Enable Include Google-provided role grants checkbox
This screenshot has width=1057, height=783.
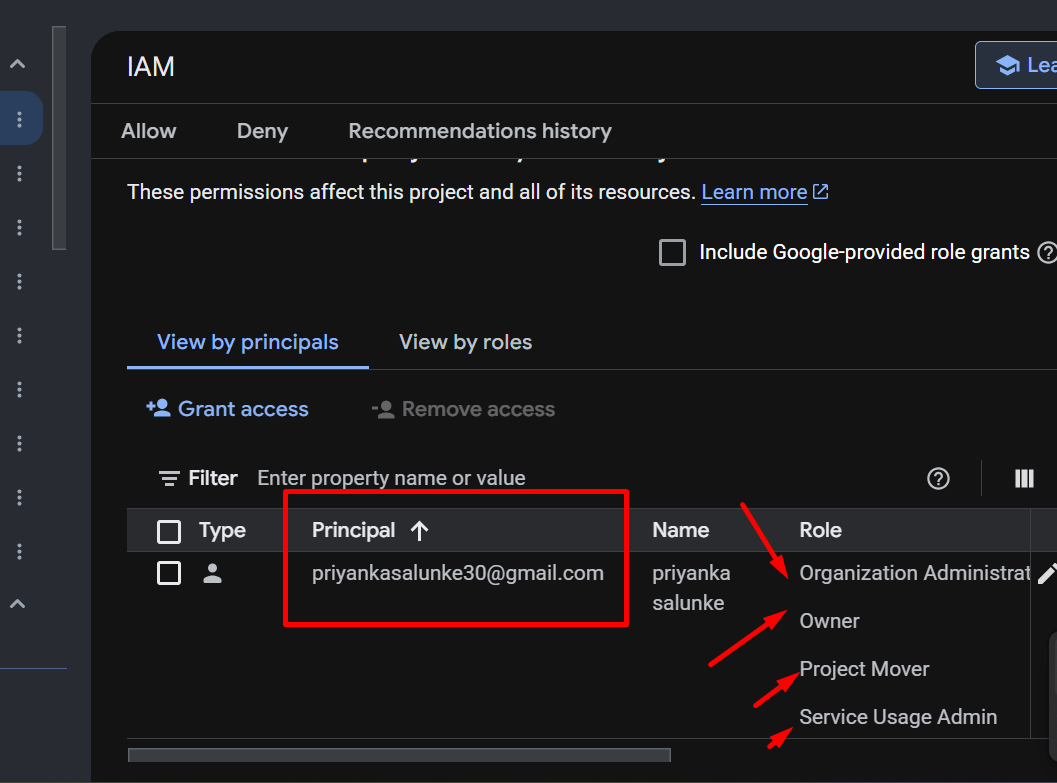pos(672,253)
